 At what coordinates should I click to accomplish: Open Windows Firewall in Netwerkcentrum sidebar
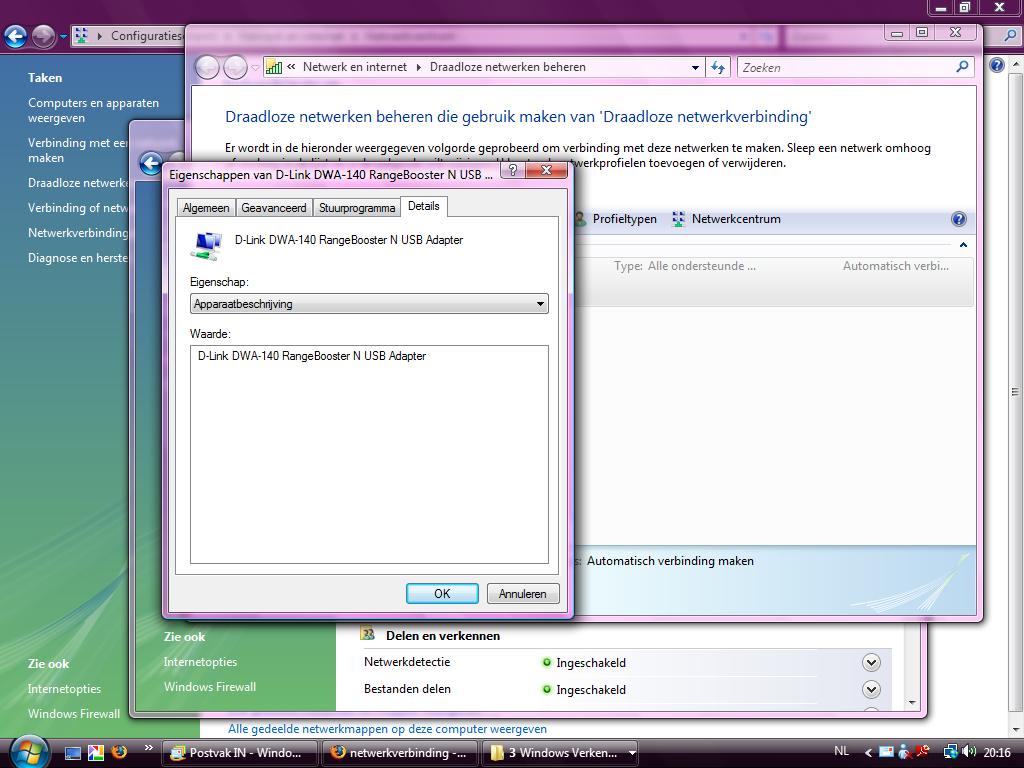(210, 686)
